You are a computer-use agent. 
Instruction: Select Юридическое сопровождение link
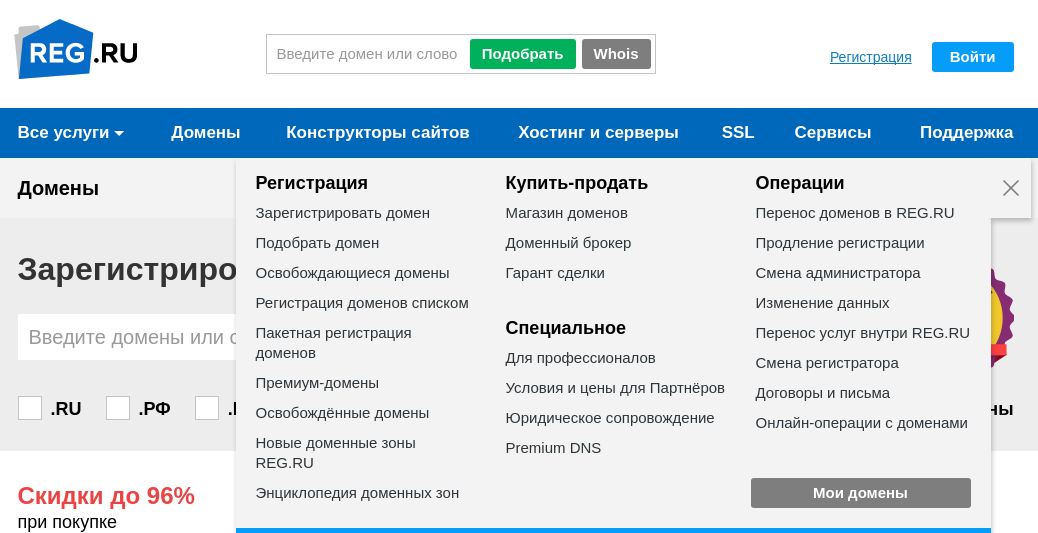pos(610,418)
